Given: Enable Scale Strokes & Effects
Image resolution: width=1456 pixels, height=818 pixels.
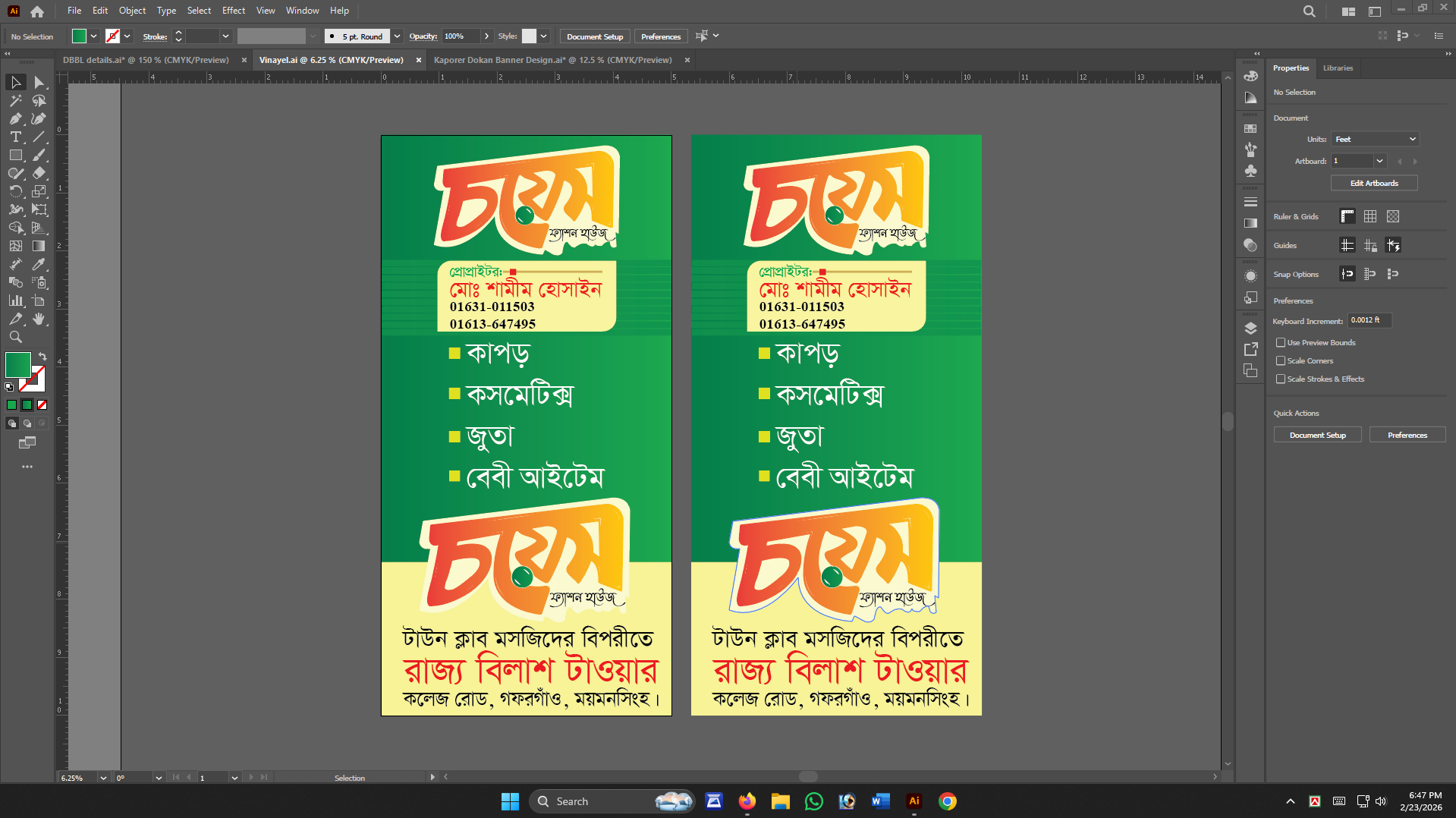Looking at the screenshot, I should (1281, 379).
